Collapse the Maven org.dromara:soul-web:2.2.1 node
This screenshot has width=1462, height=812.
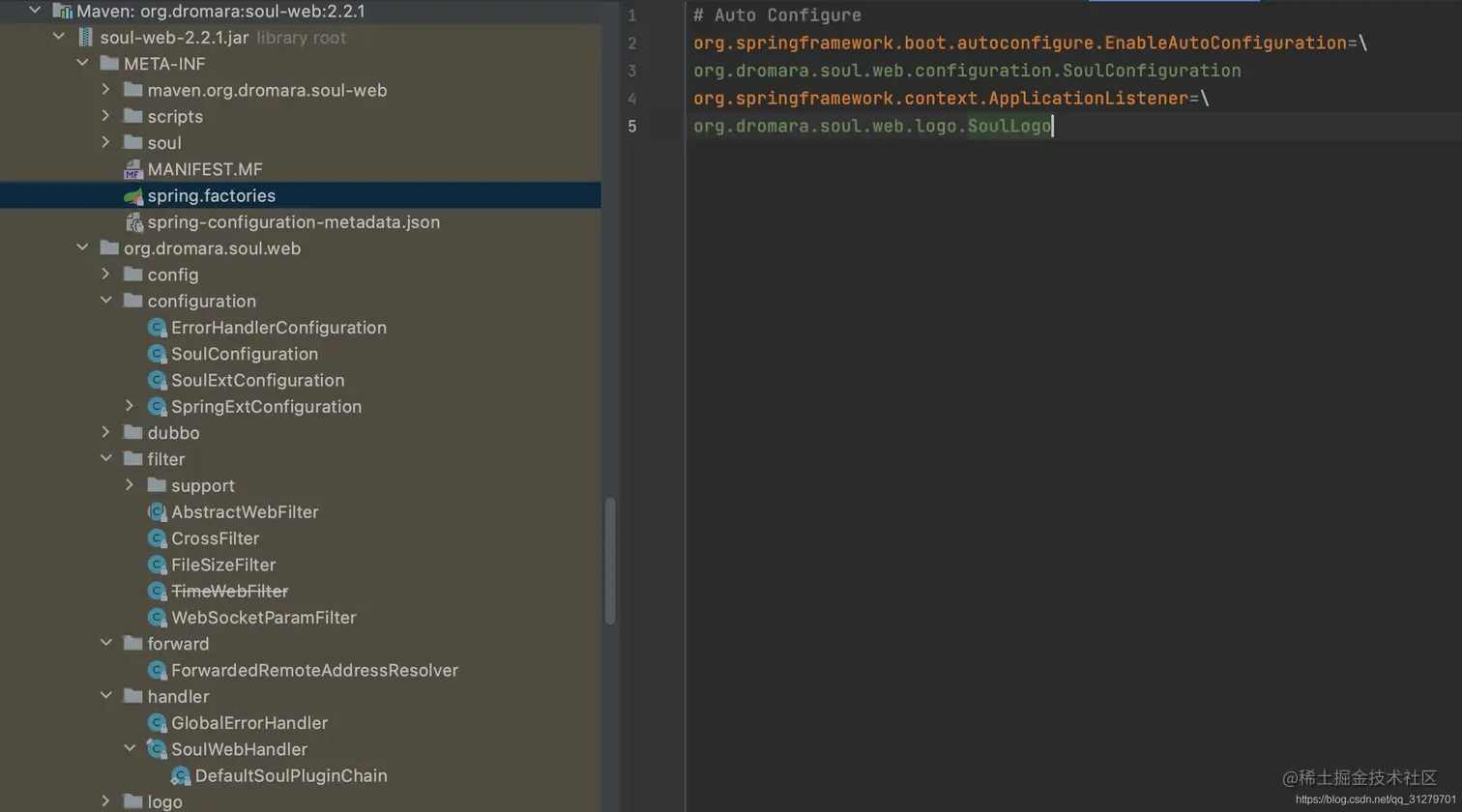tap(36, 11)
